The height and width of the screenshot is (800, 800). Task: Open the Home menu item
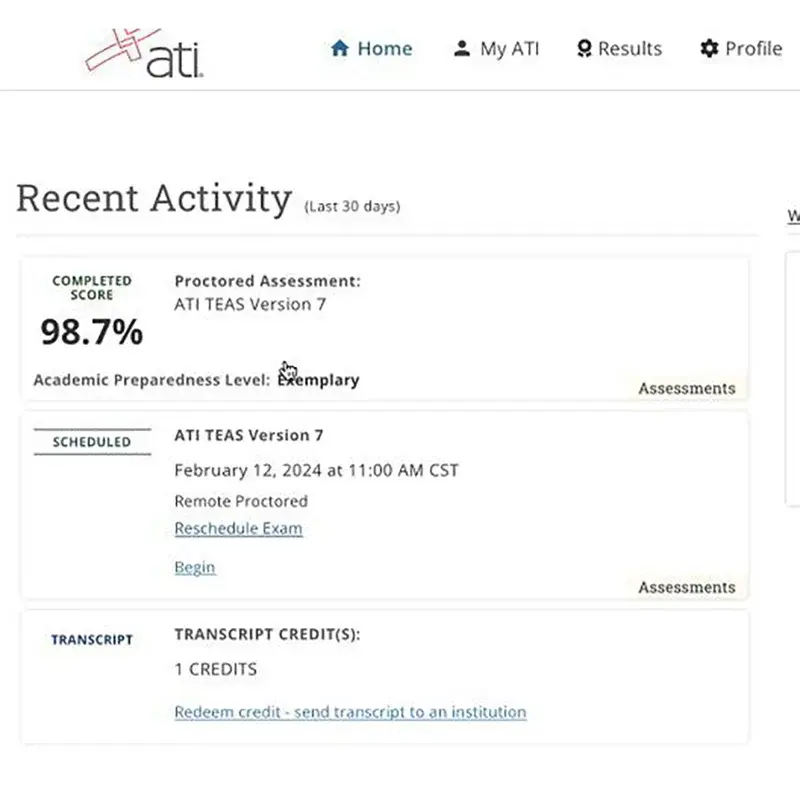point(384,48)
